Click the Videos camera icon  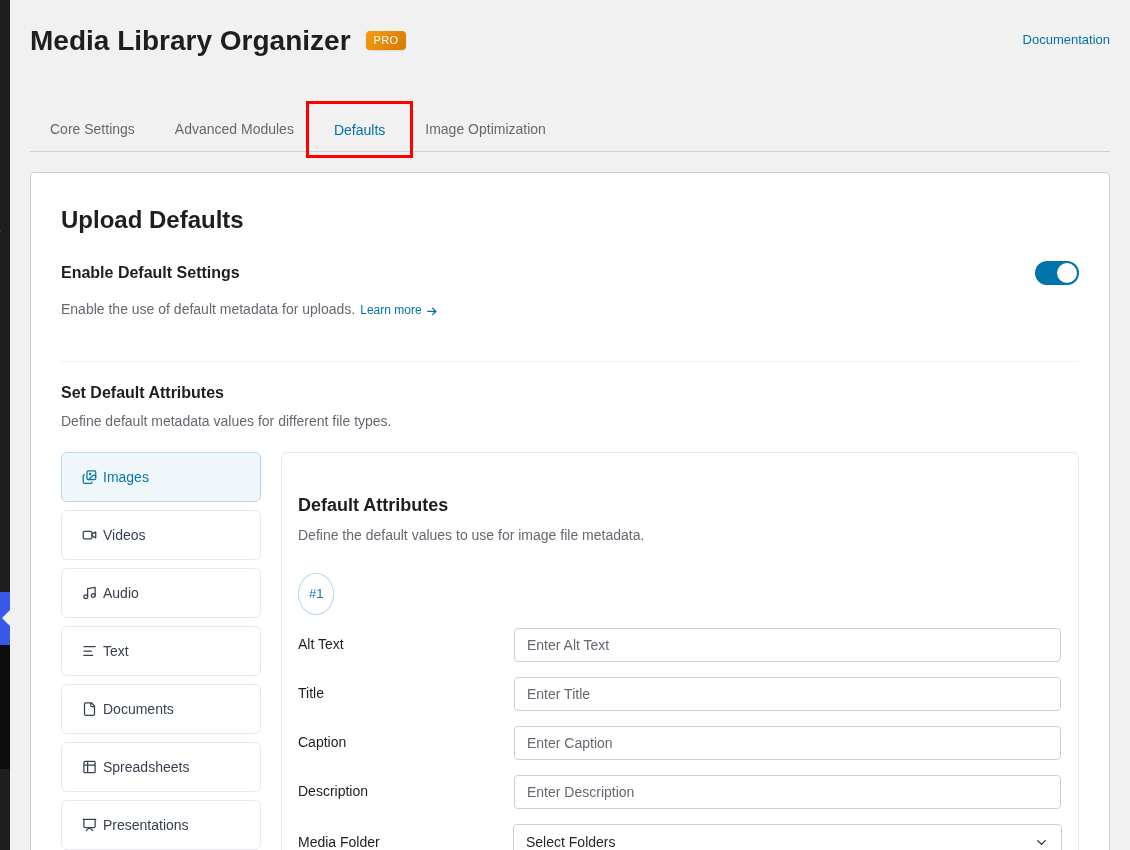(89, 535)
